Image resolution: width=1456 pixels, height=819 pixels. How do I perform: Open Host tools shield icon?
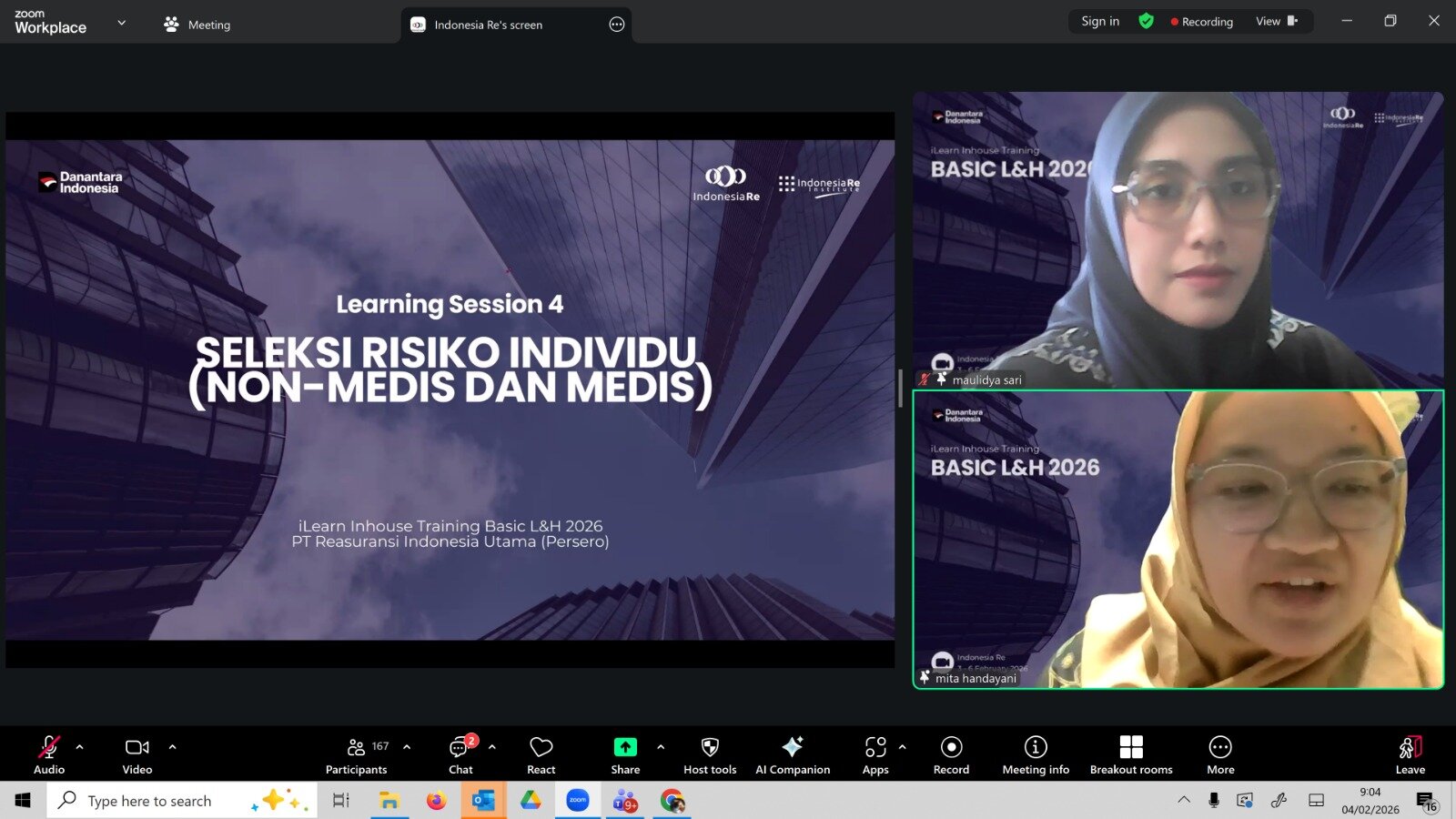coord(710,747)
